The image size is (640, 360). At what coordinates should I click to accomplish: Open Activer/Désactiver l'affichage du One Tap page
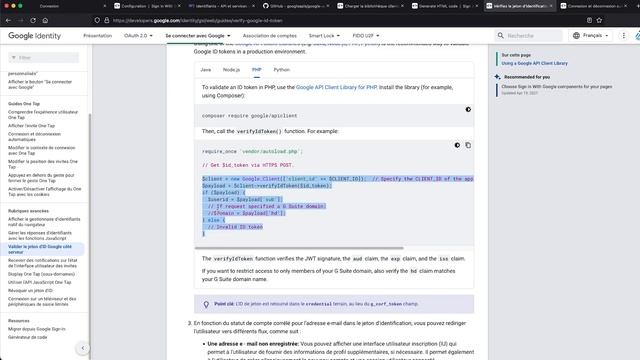coord(44,191)
